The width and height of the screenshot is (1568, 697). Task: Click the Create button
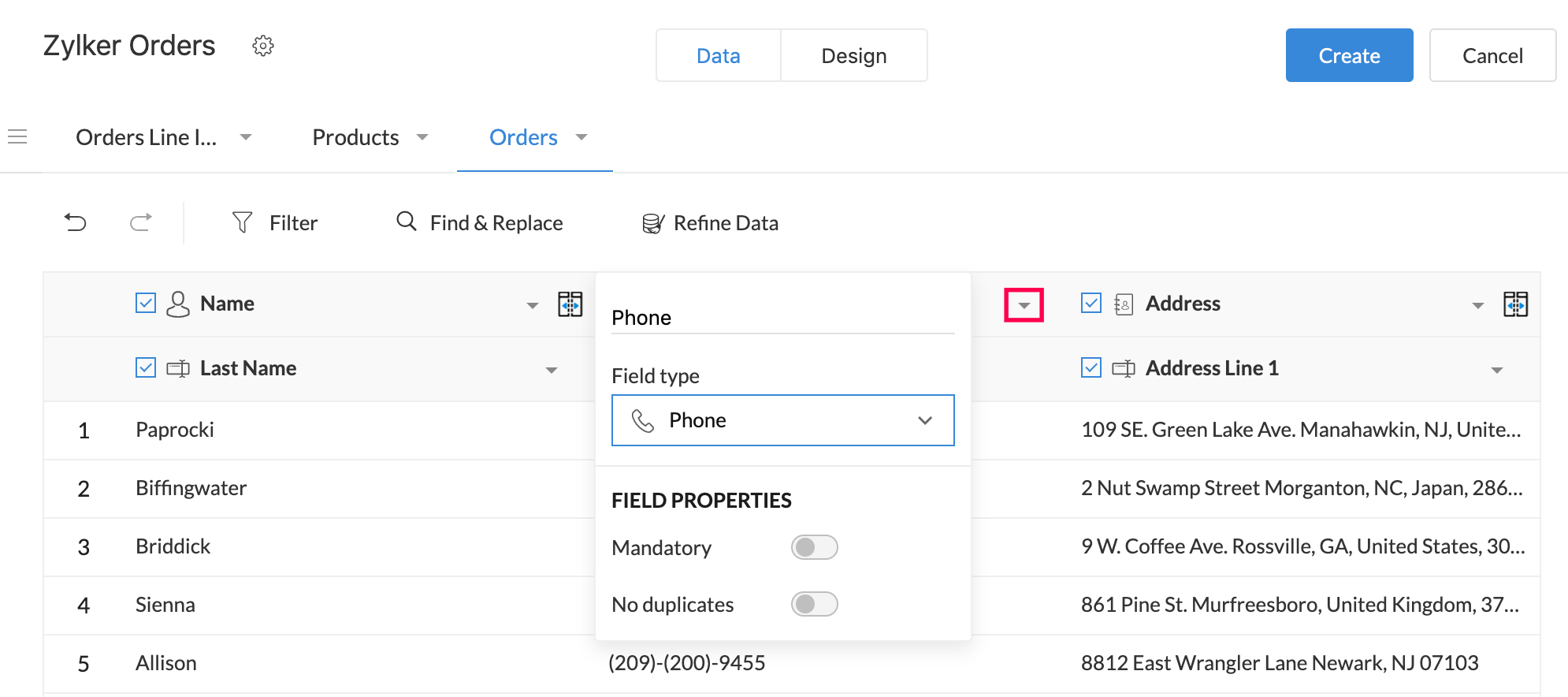pos(1349,56)
